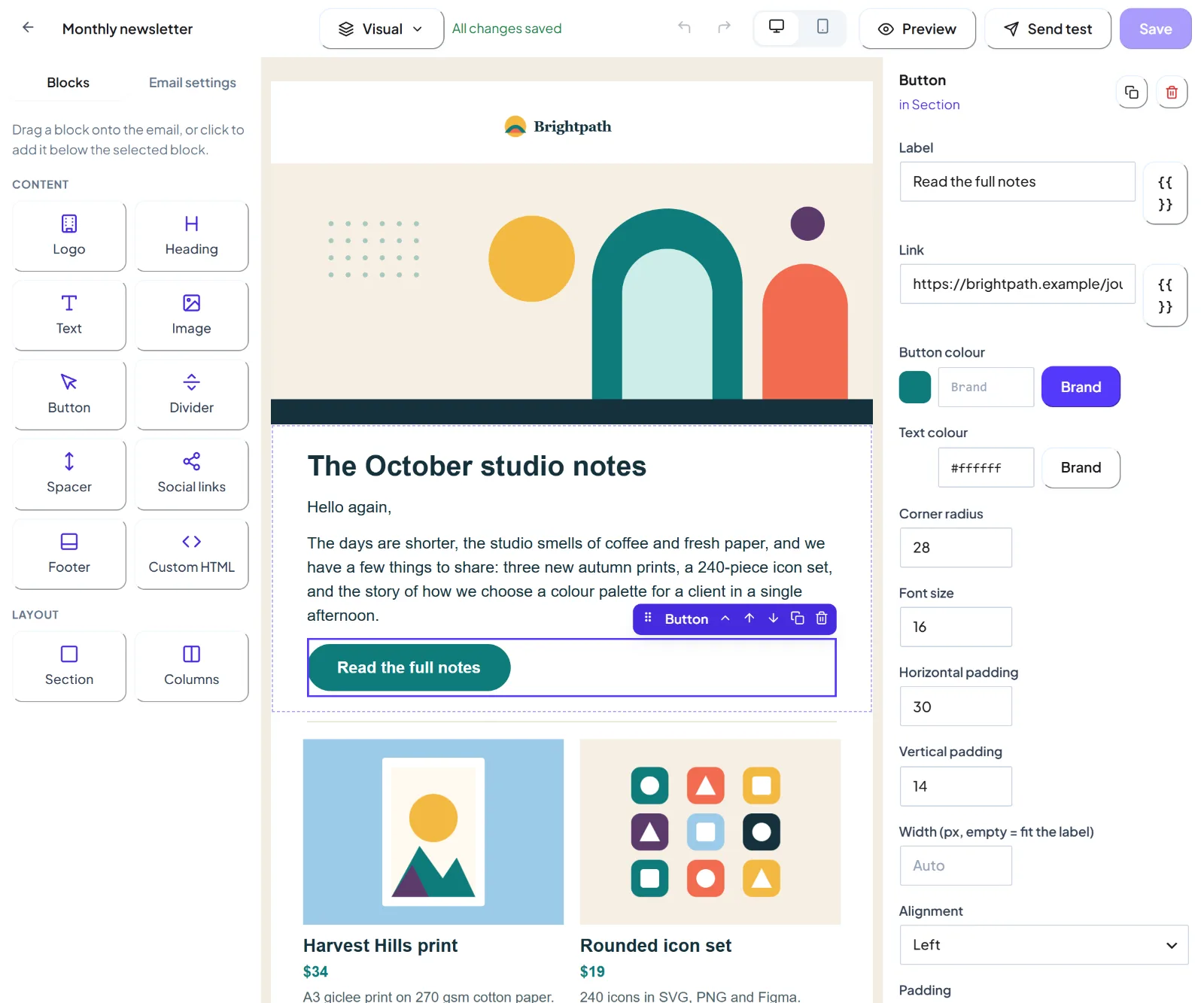The width and height of the screenshot is (1204, 1003).
Task: Open the Email settings tab
Action: [x=192, y=83]
